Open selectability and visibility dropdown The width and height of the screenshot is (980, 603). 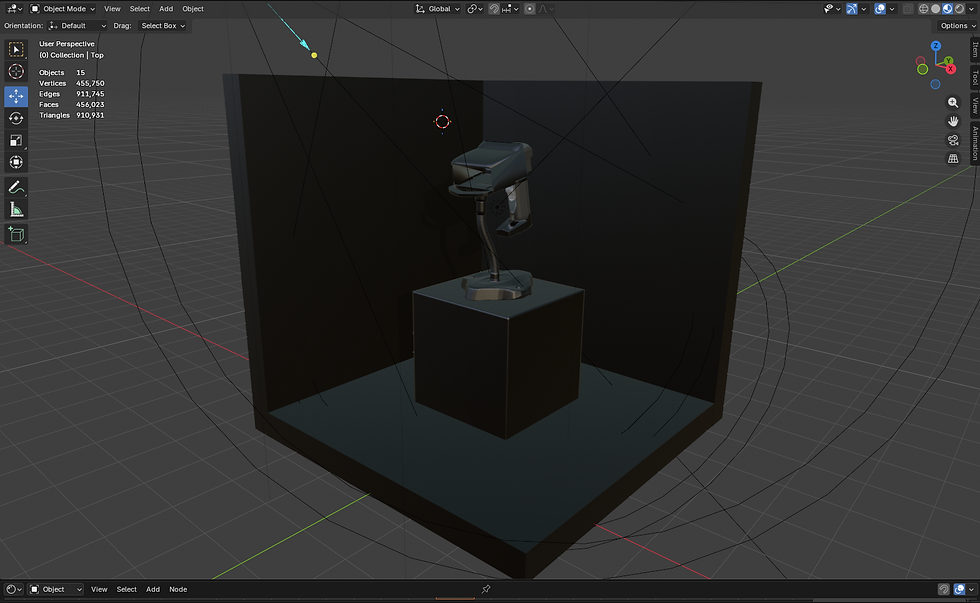coord(832,9)
